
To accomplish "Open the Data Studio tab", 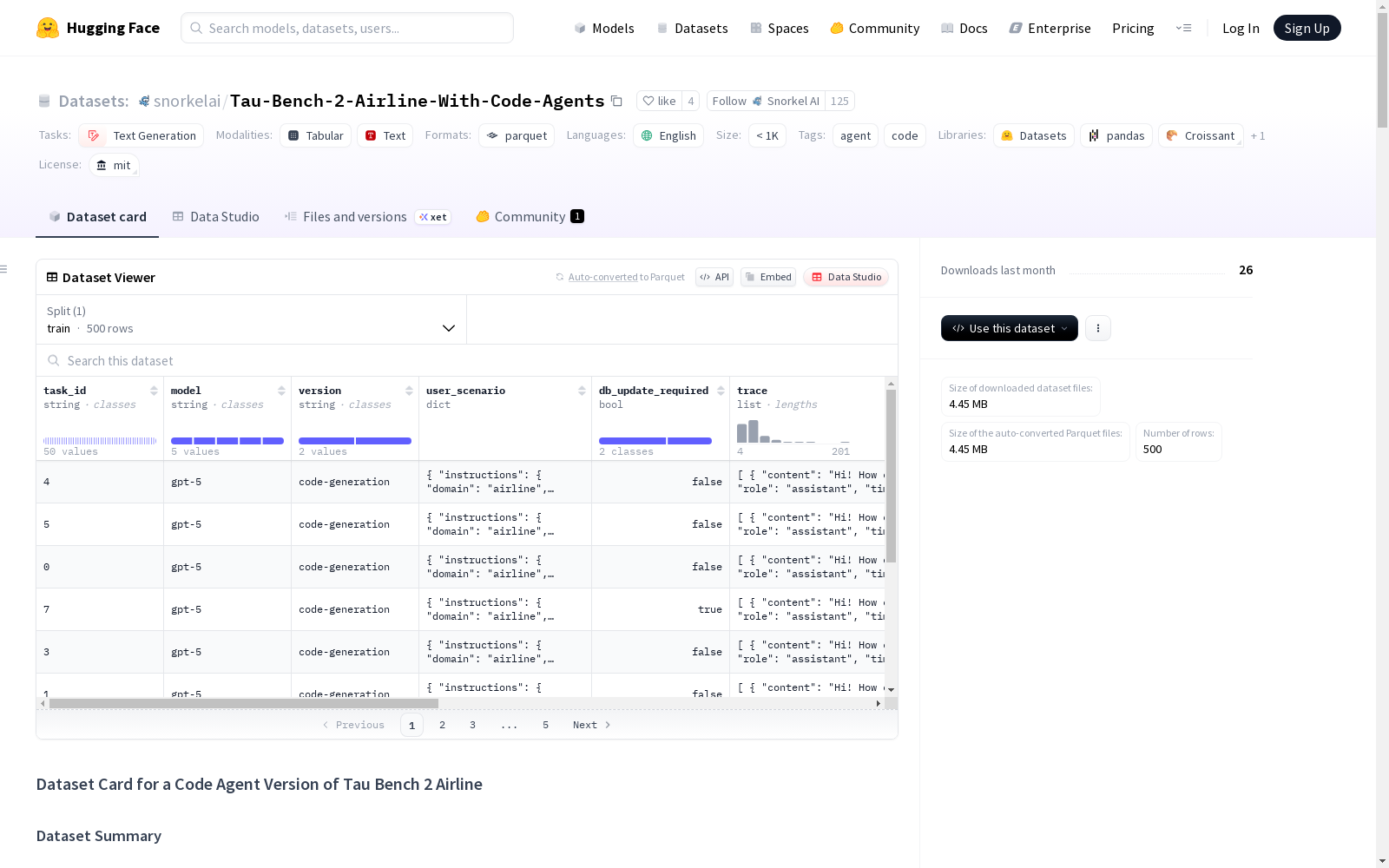I will [x=216, y=217].
